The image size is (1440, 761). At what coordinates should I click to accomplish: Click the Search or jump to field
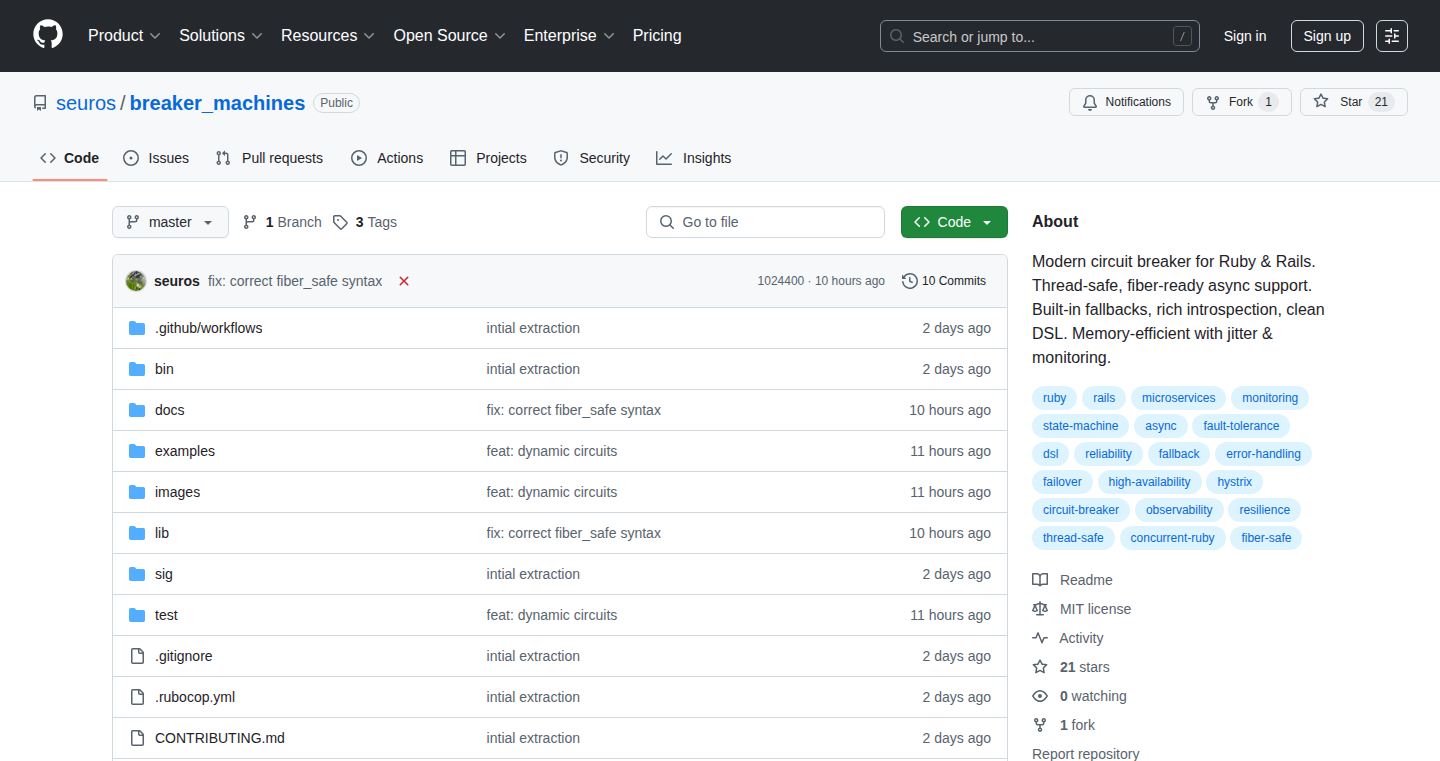(1040, 36)
